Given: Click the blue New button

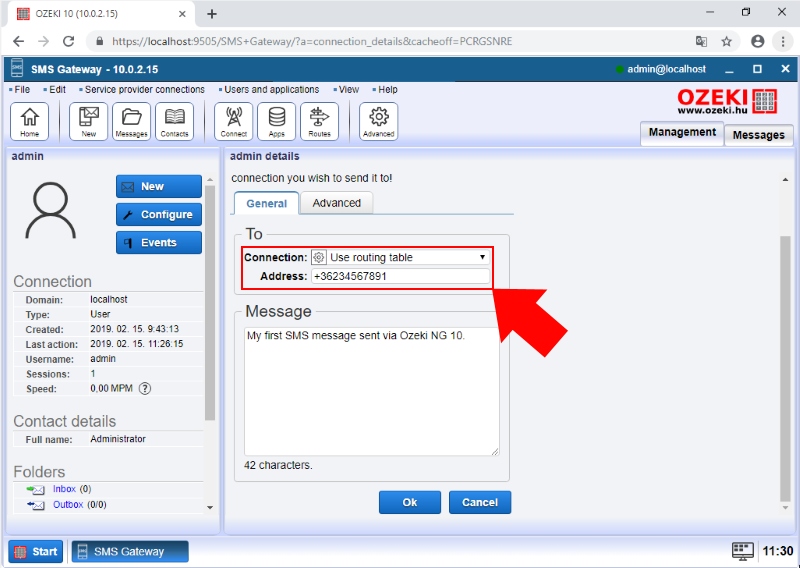Looking at the screenshot, I should pos(159,186).
